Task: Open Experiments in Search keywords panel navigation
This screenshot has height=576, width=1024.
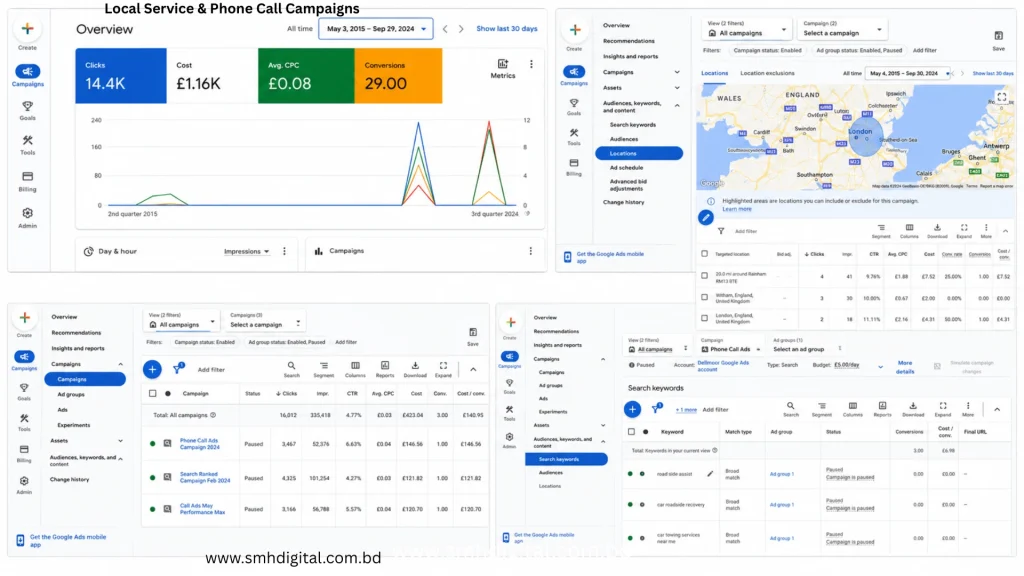Action: pos(552,411)
